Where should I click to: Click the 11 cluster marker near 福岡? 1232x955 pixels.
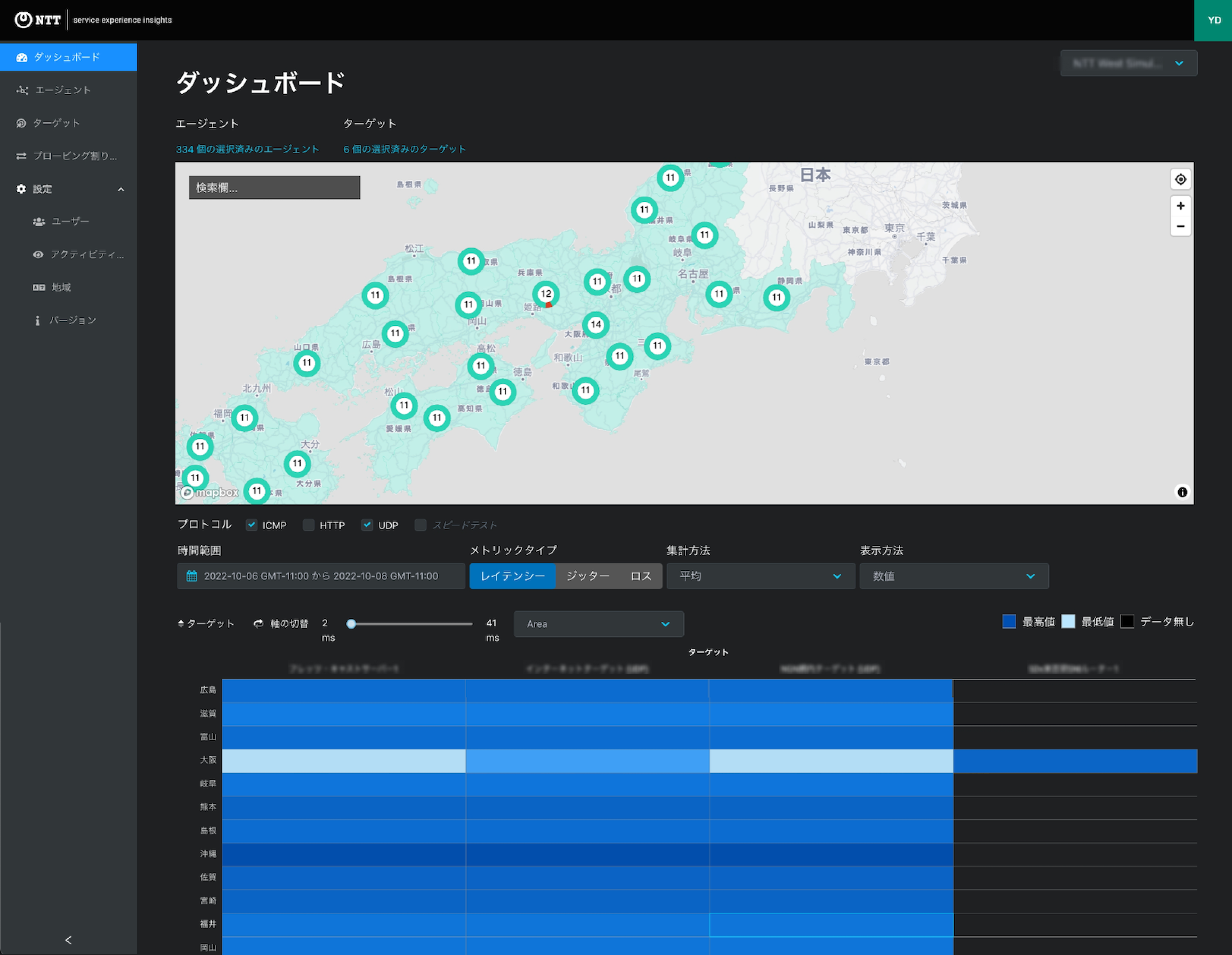coord(244,418)
